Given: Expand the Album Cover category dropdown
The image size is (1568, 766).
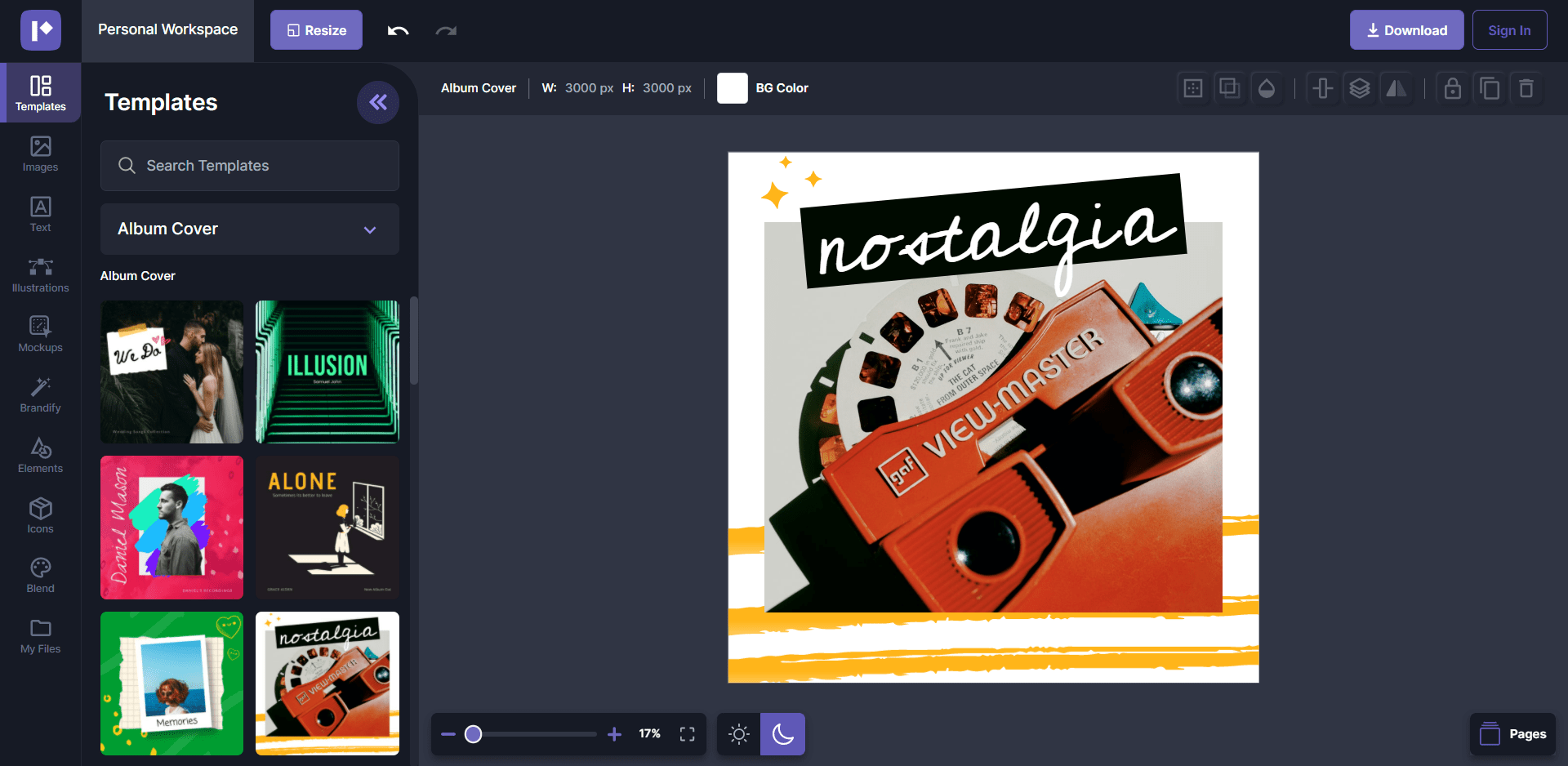Looking at the screenshot, I should pyautogui.click(x=249, y=229).
